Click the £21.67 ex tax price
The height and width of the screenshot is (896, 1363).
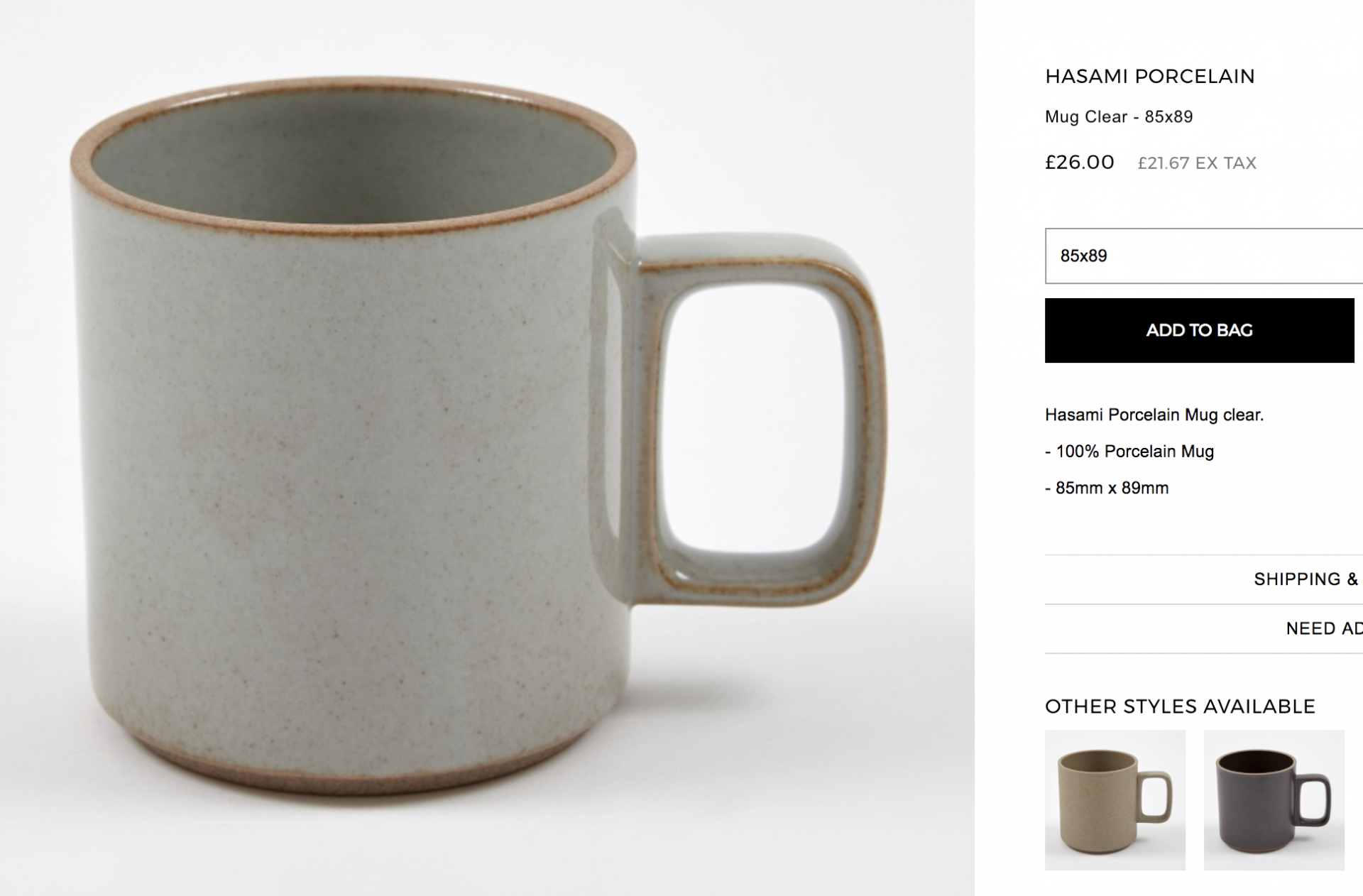tap(1196, 163)
